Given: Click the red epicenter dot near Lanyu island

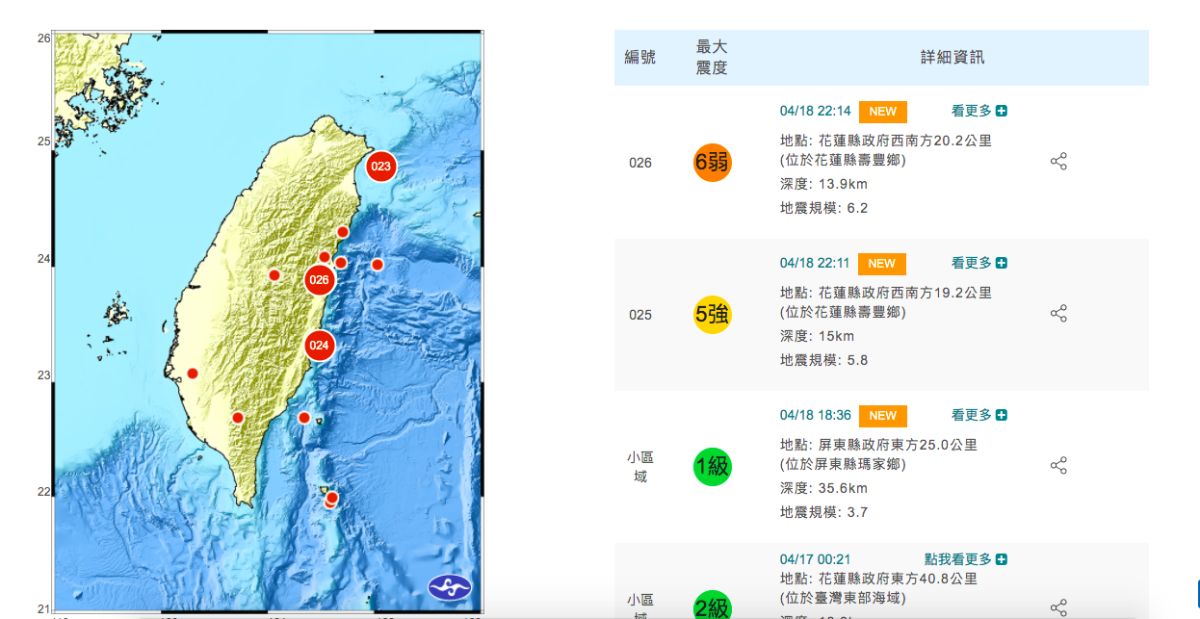Looking at the screenshot, I should [x=332, y=497].
